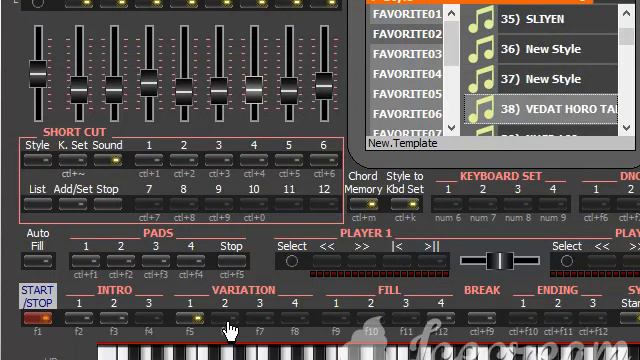
Task: Open the FAVORITE03 bank
Action: tap(407, 54)
